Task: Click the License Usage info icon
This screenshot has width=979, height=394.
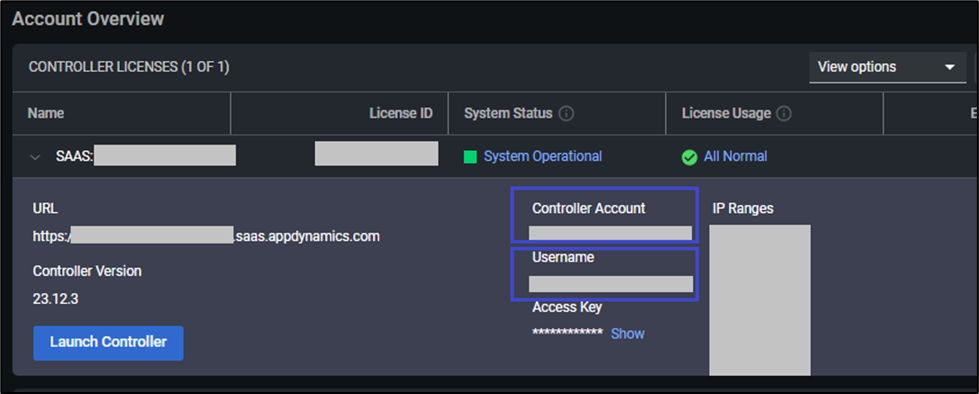Action: click(784, 114)
